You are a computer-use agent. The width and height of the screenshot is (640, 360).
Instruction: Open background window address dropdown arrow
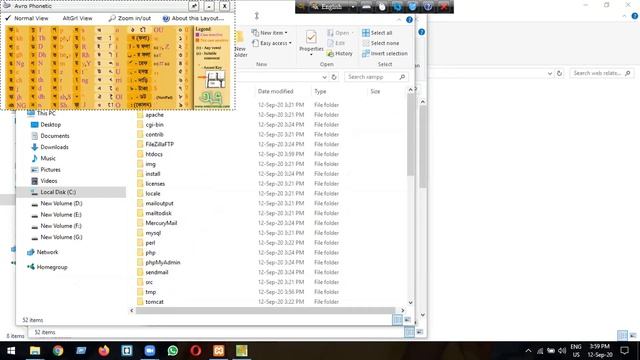[550, 73]
